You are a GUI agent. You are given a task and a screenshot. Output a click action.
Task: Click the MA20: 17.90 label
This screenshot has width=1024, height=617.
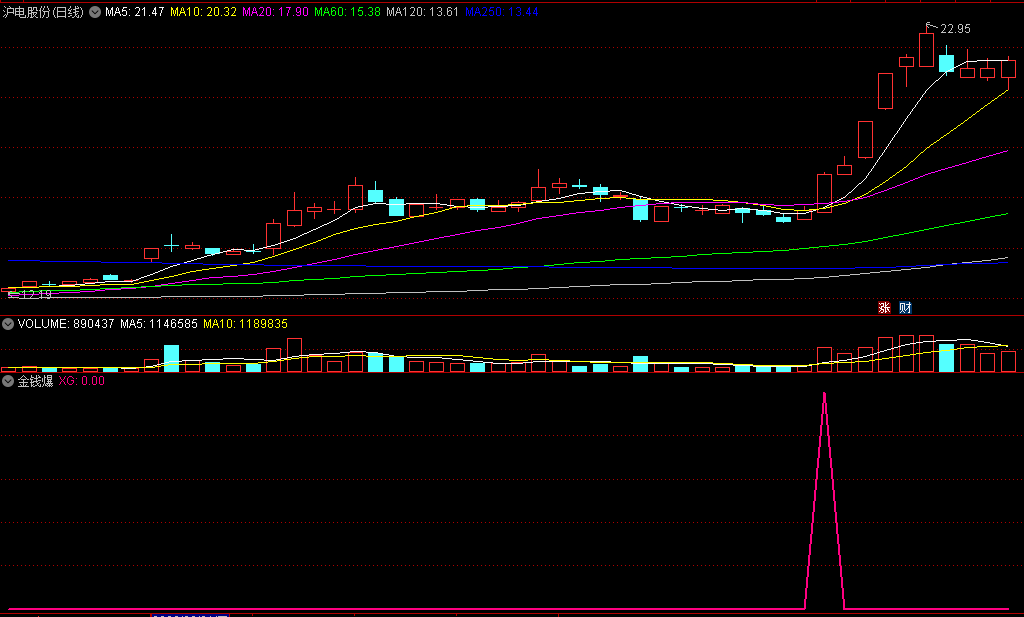click(x=275, y=12)
